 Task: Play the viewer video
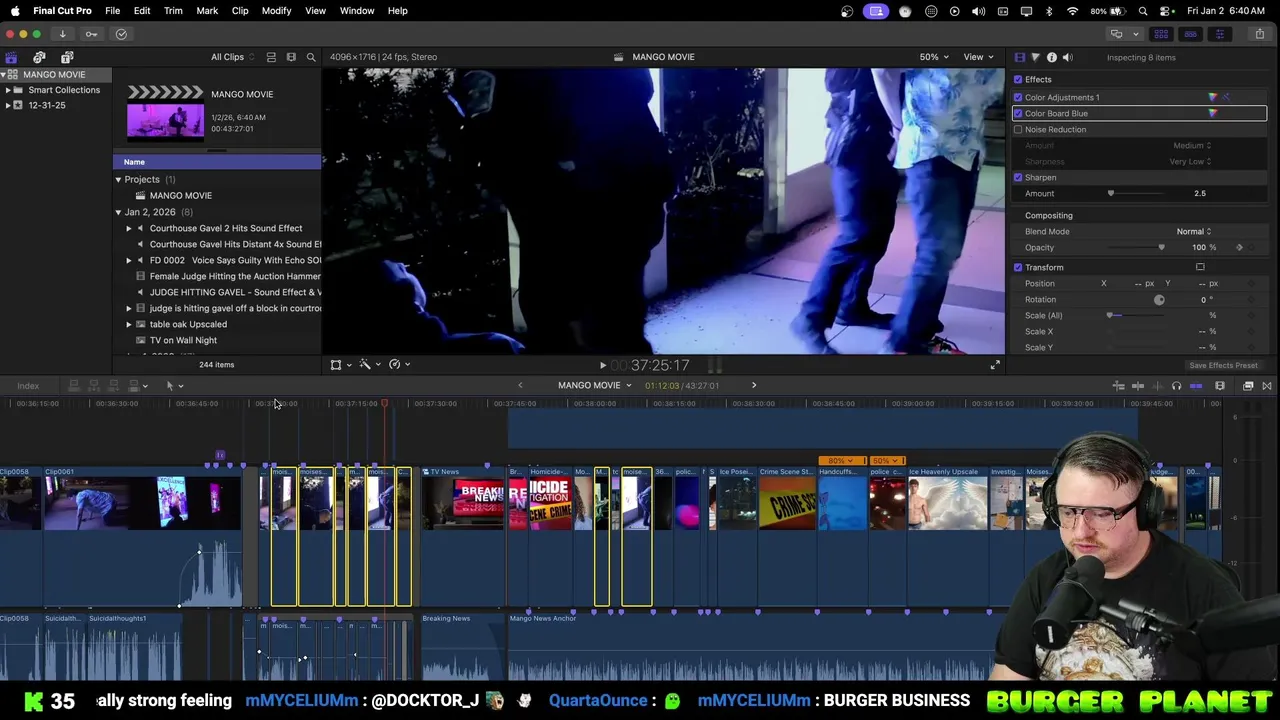[x=602, y=366]
